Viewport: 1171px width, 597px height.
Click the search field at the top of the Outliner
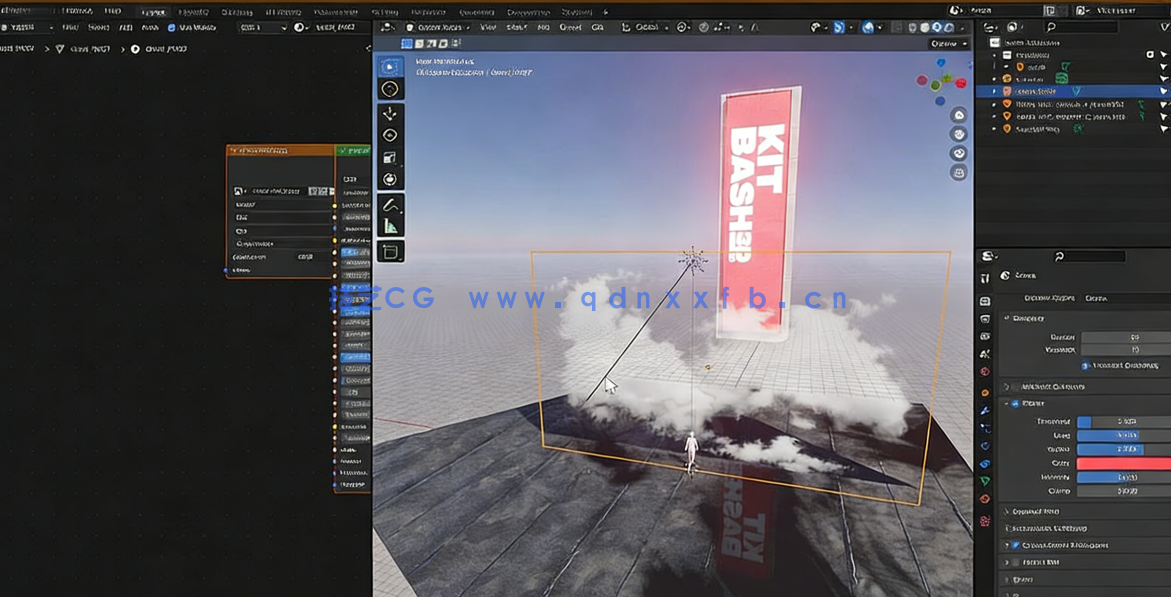pyautogui.click(x=1080, y=26)
